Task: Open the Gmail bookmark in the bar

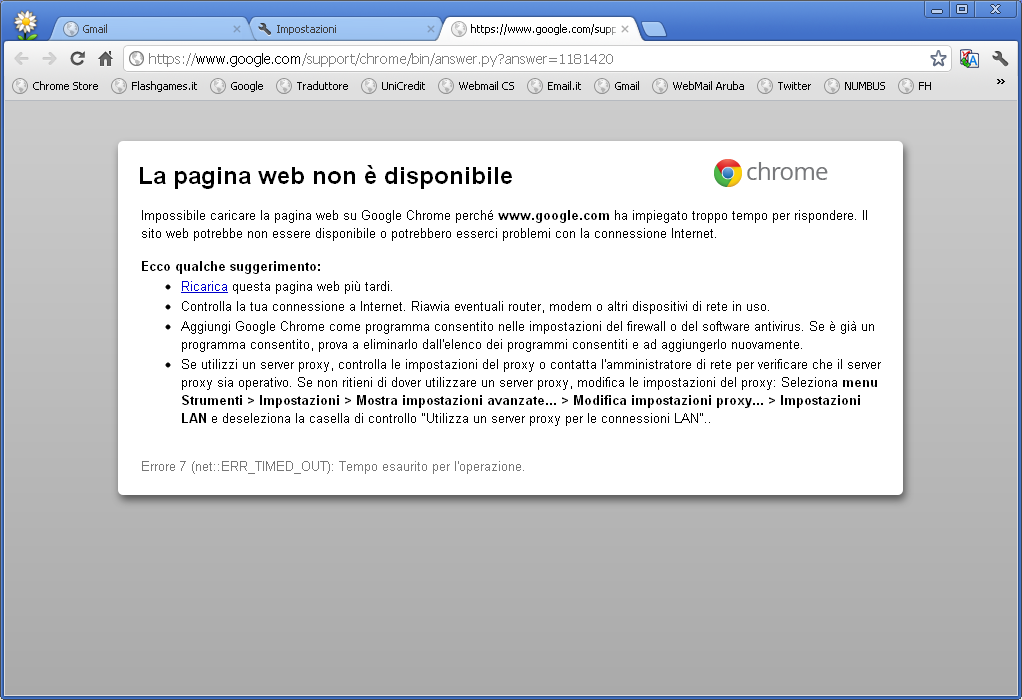Action: click(x=617, y=86)
